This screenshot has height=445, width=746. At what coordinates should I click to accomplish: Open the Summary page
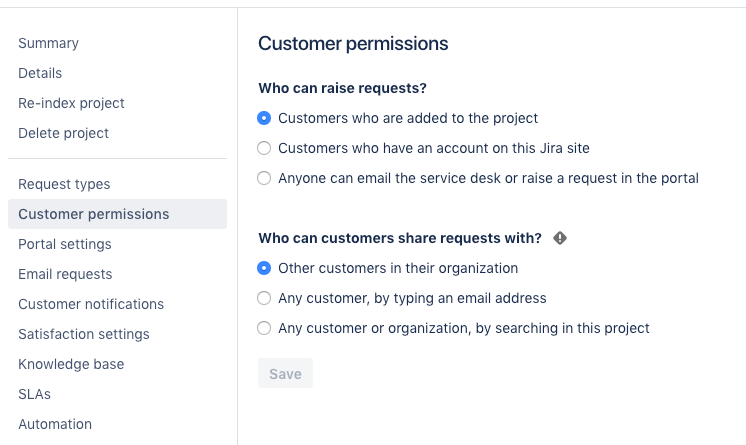pyautogui.click(x=48, y=43)
